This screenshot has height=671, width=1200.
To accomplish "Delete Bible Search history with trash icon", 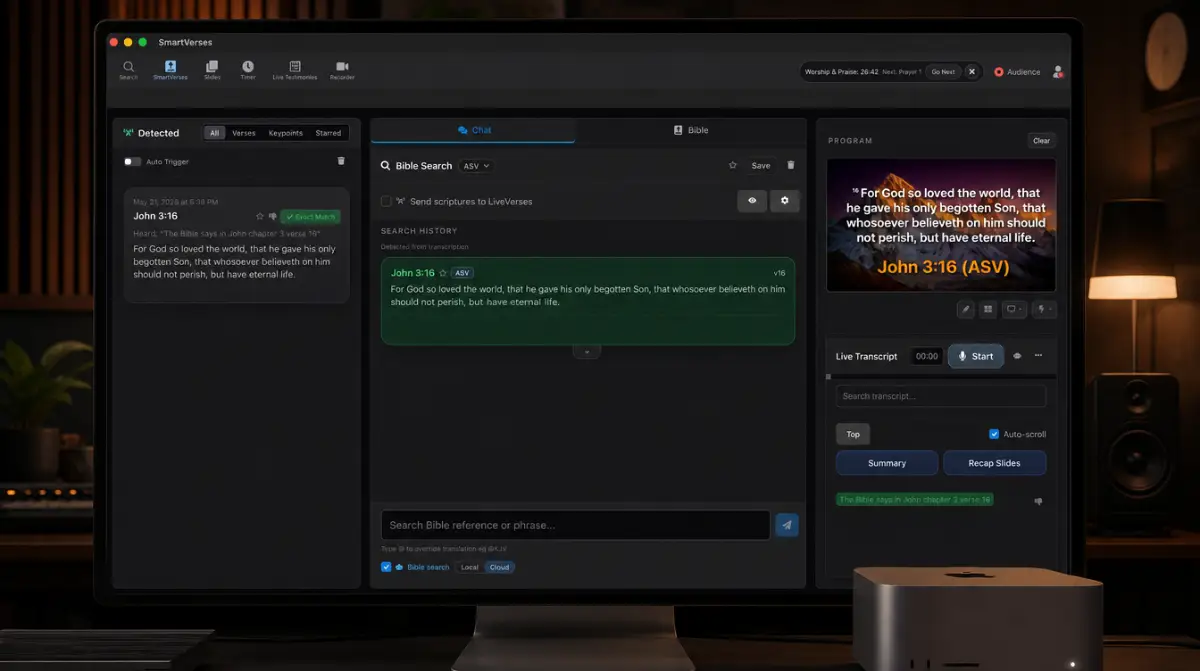I will [791, 165].
